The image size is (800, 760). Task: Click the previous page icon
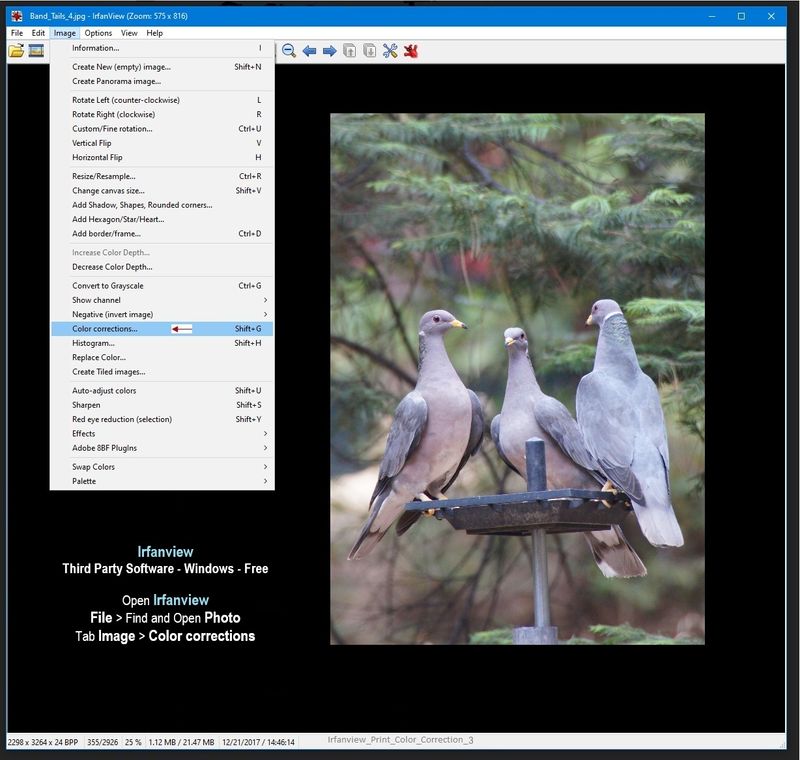(x=350, y=51)
